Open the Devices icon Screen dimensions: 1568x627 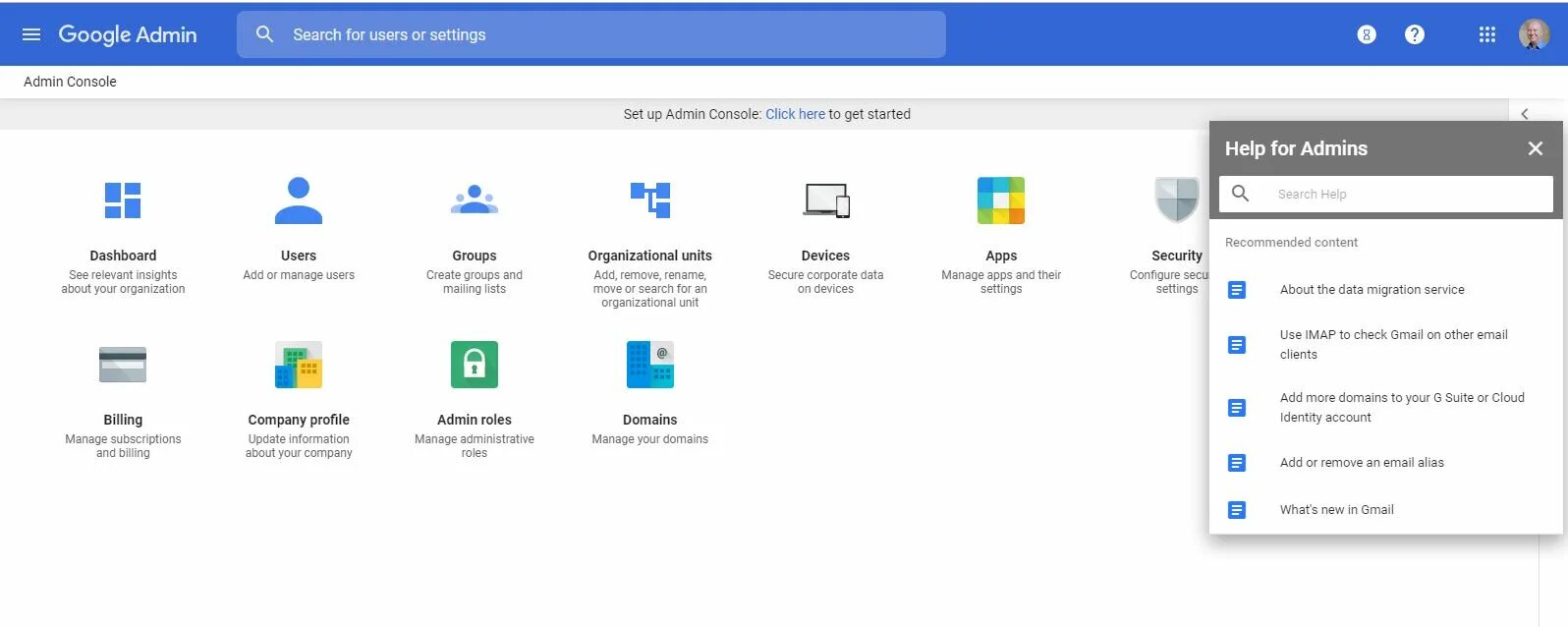click(826, 200)
